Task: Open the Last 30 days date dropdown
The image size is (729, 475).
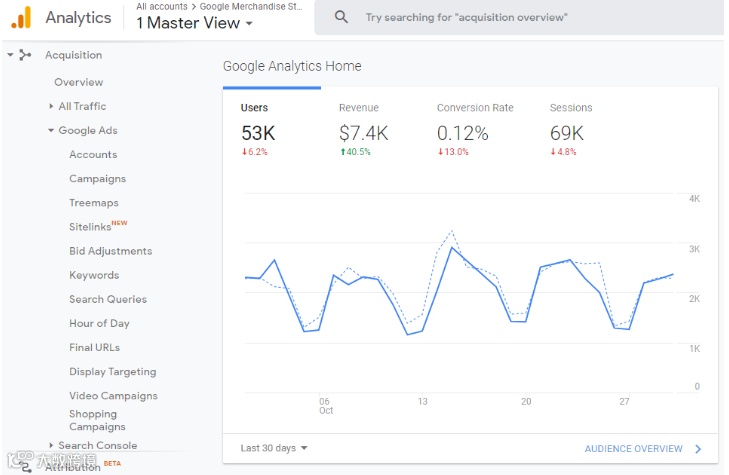Action: [x=274, y=448]
